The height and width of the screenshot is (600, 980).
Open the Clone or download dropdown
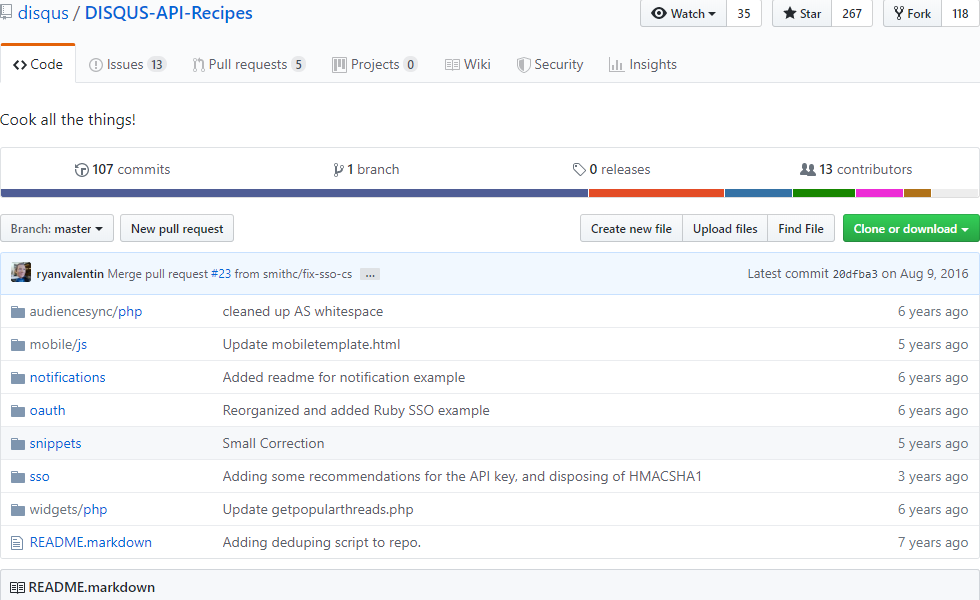(x=911, y=229)
